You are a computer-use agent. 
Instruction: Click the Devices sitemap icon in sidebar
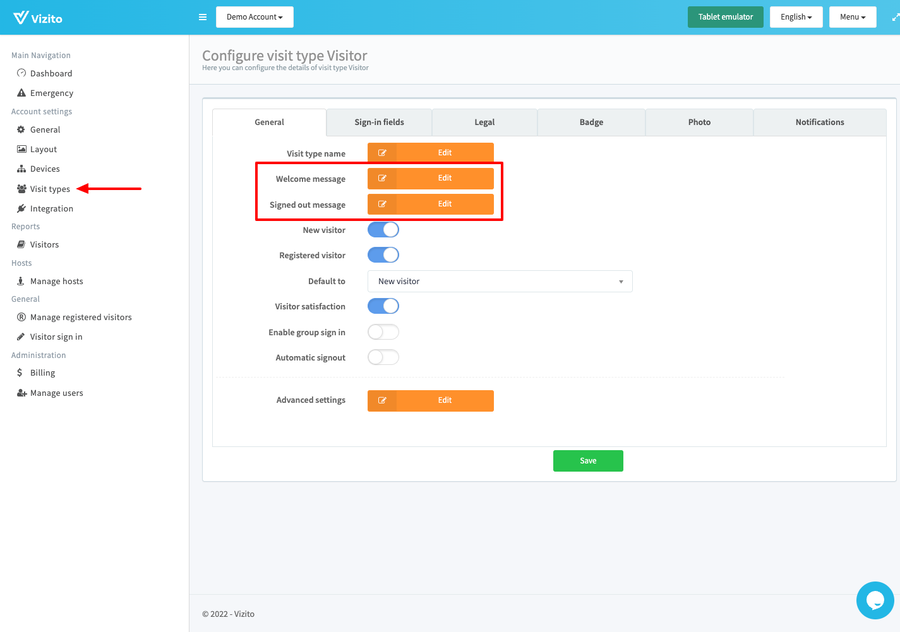click(21, 169)
